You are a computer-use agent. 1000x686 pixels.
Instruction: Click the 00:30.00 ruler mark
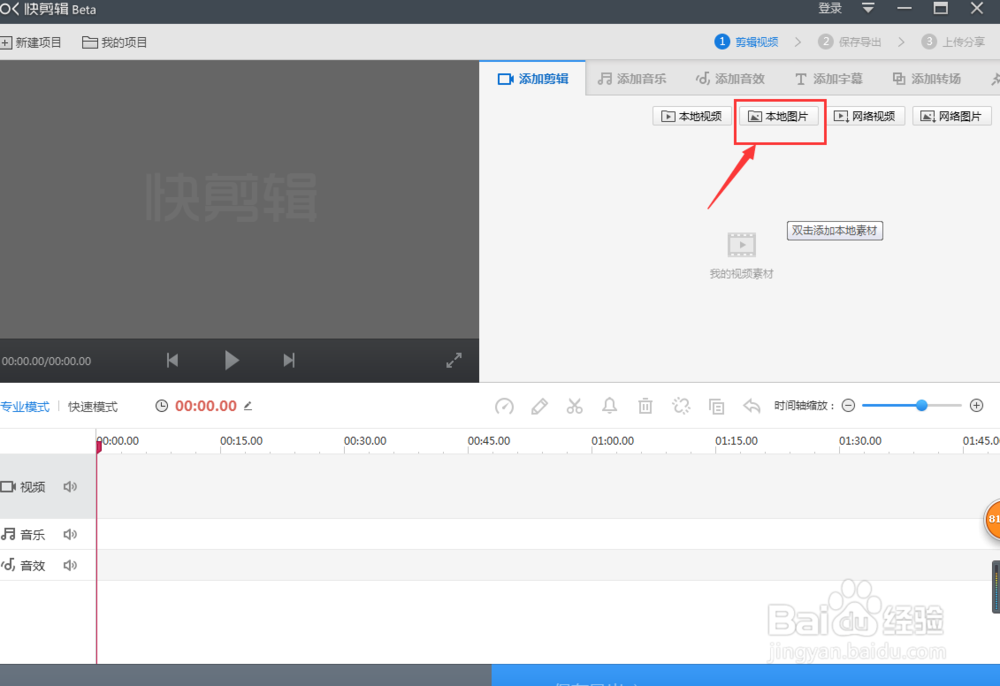(365, 441)
